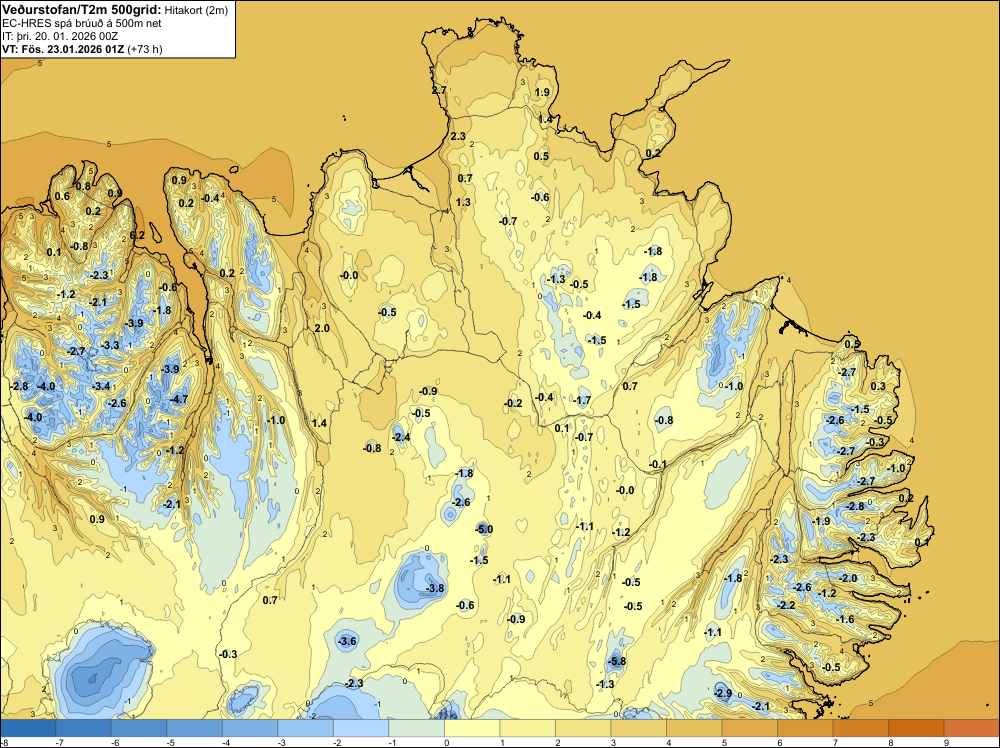Click the 'VT: Fös. 23.01.2026 01Z' valid time
Screen dimensions: 1000x748
click(x=63, y=49)
